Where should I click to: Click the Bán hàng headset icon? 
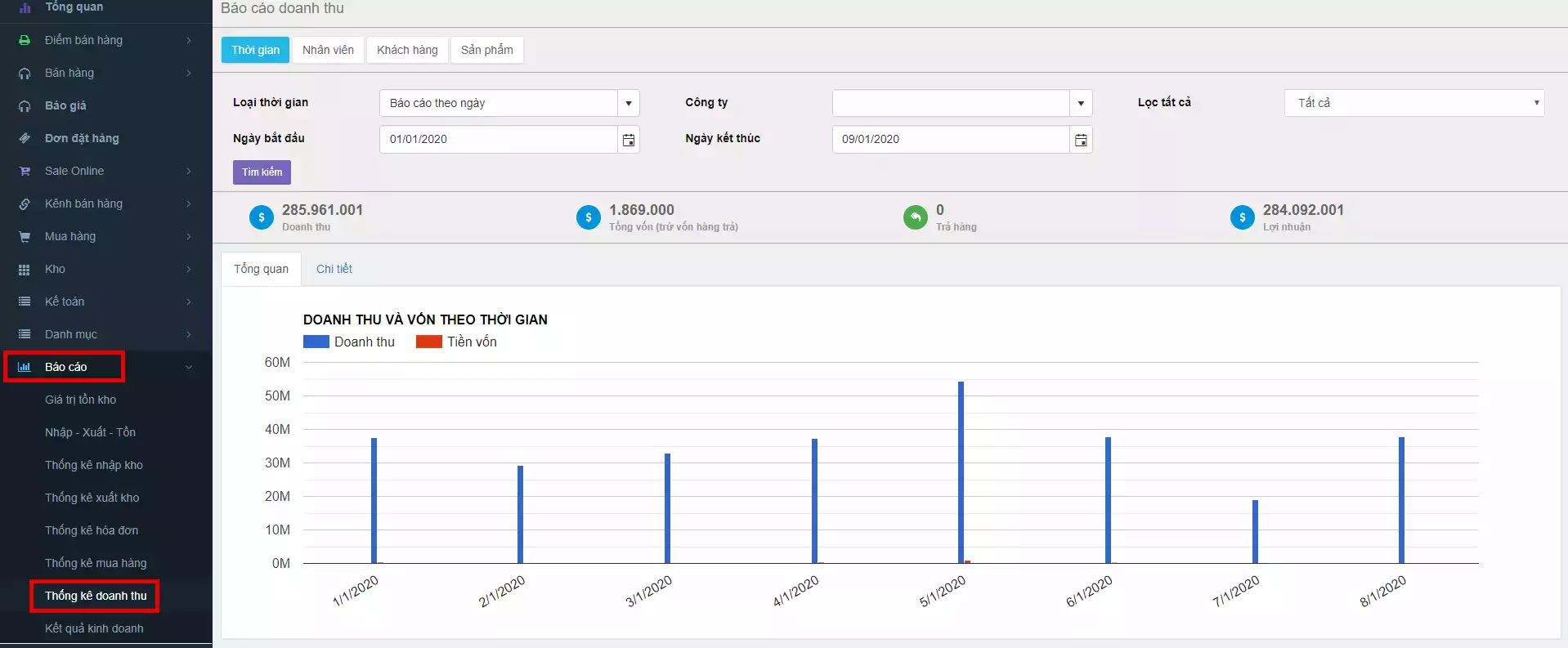point(25,73)
